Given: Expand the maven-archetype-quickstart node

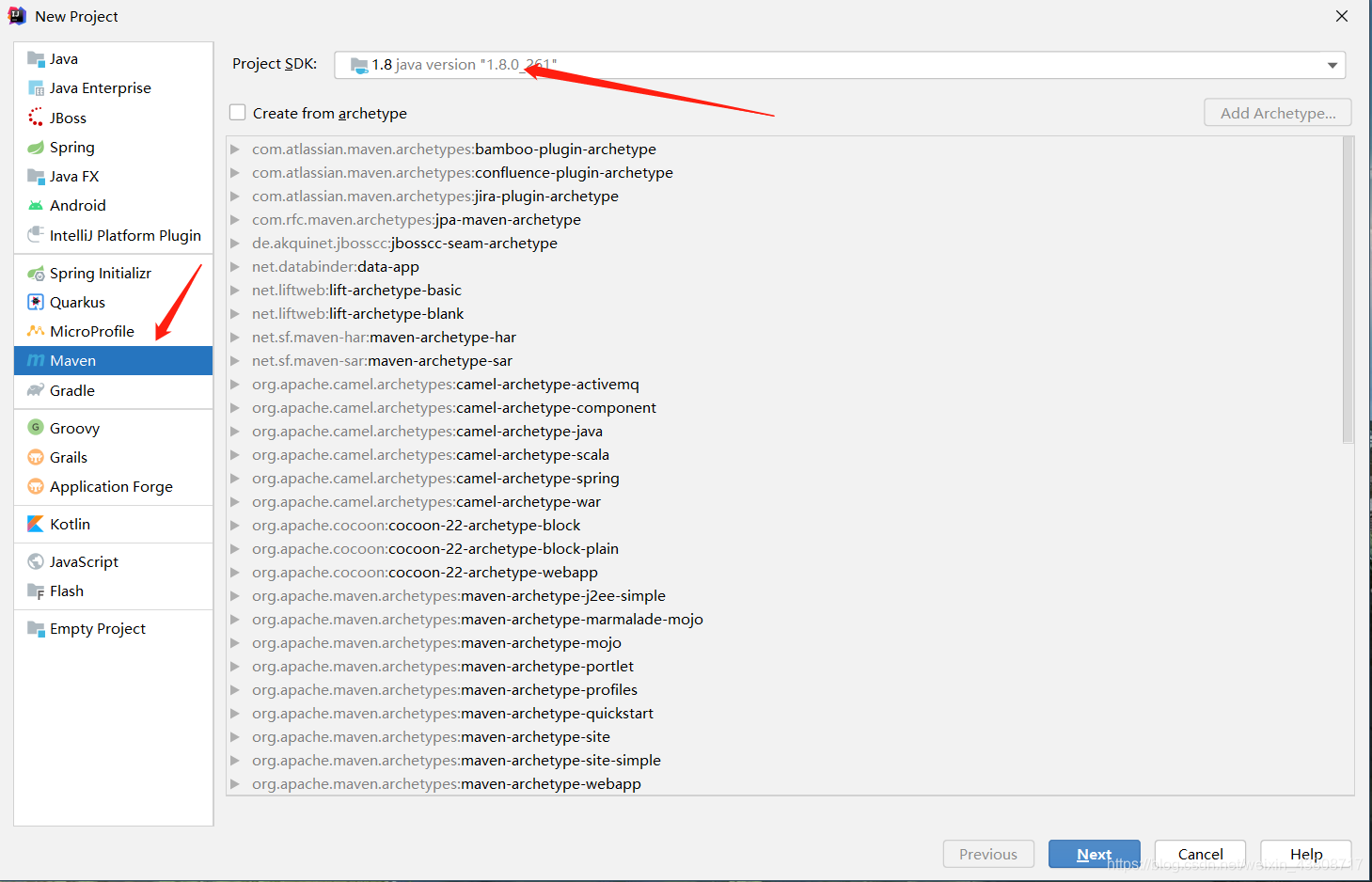Looking at the screenshot, I should coord(235,714).
